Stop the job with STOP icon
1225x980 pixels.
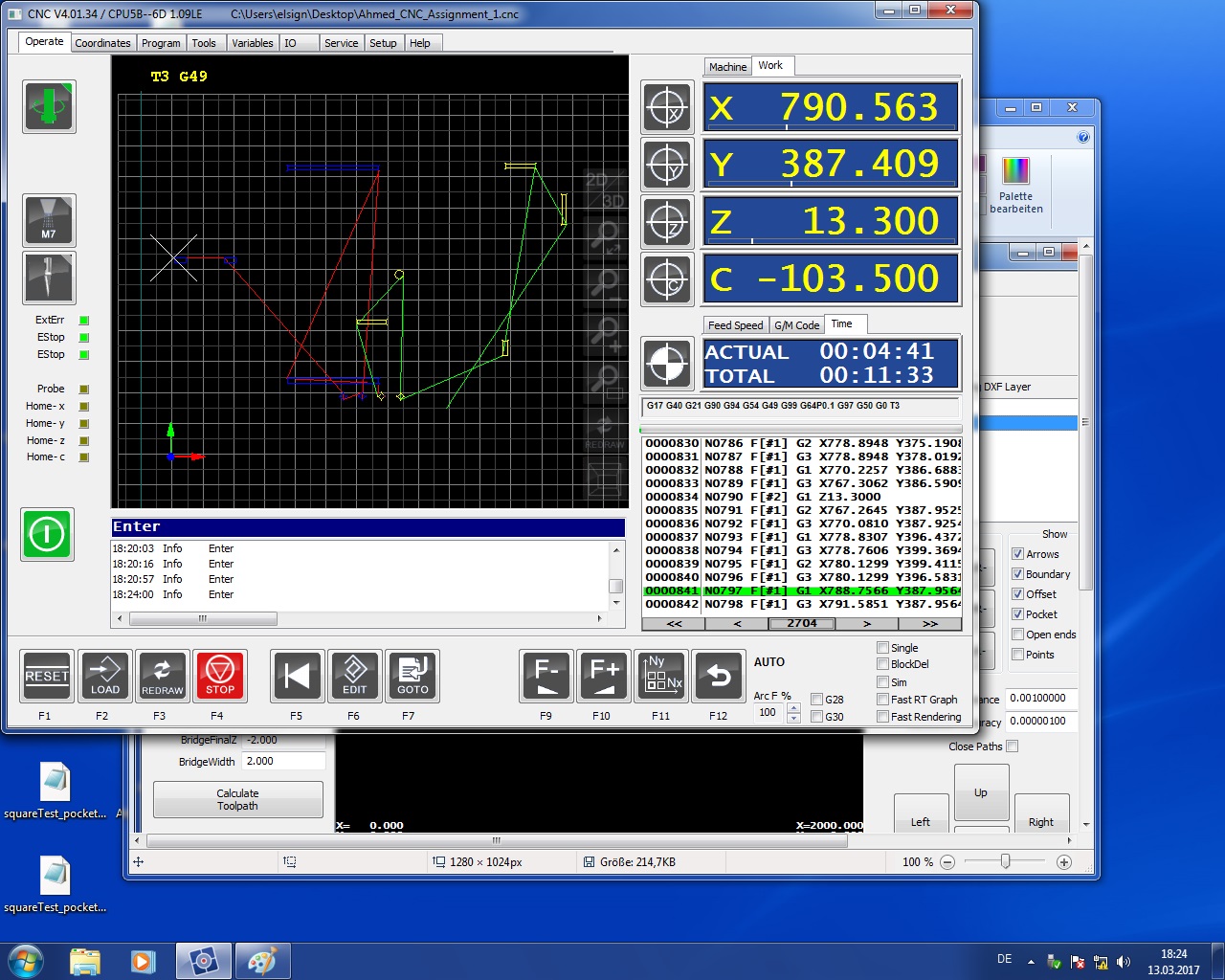pyautogui.click(x=220, y=676)
